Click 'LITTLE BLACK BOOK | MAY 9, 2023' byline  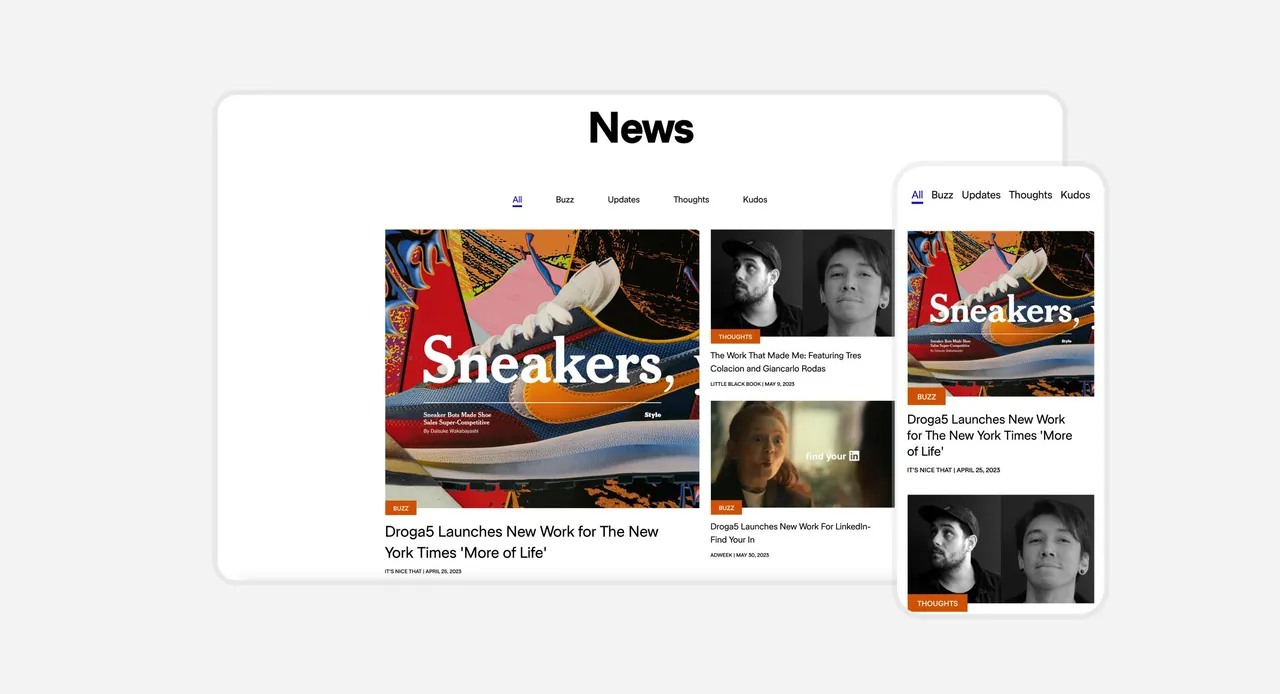pos(752,384)
